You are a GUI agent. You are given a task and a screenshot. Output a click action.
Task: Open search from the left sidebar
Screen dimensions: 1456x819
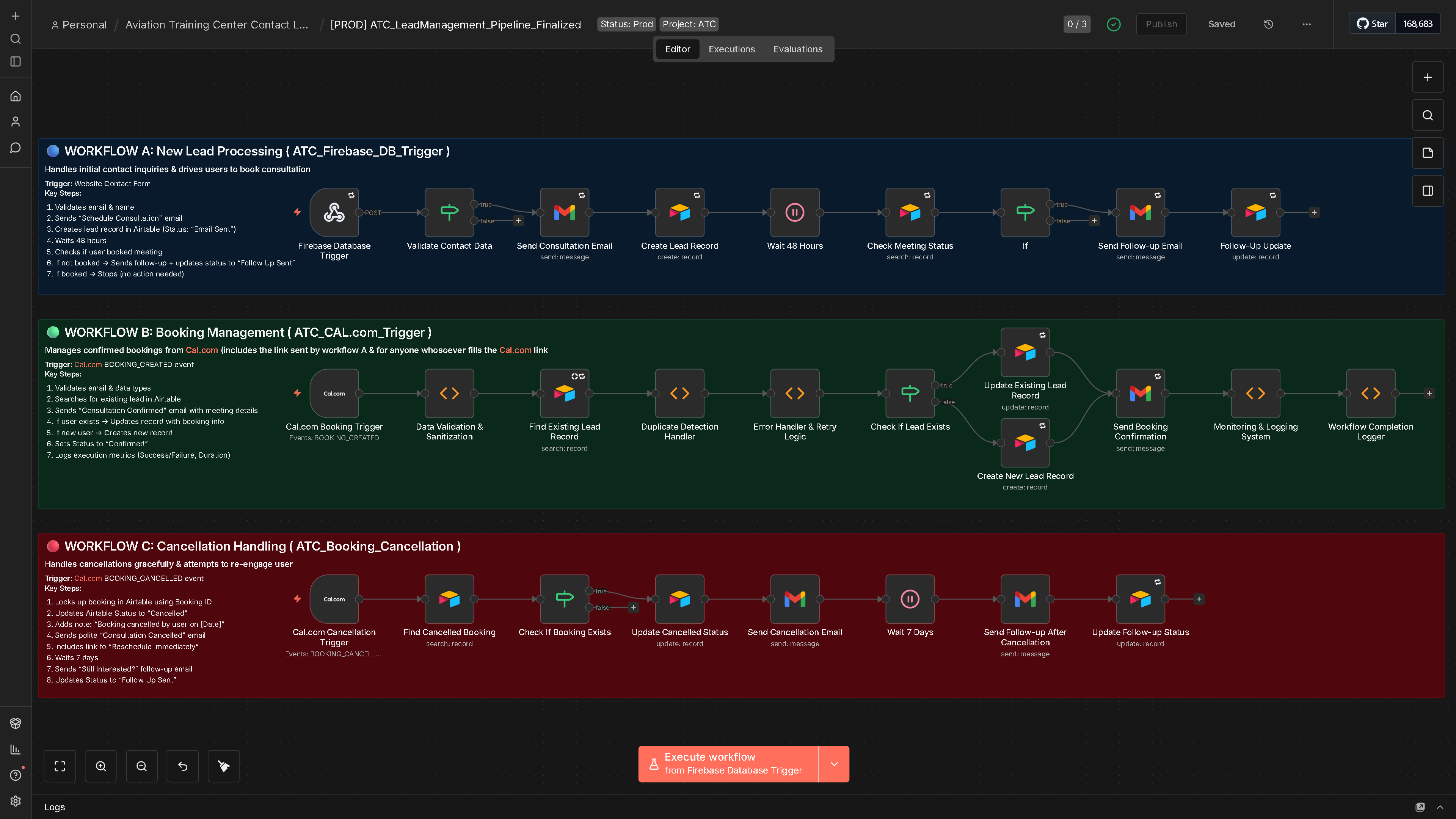(x=16, y=38)
